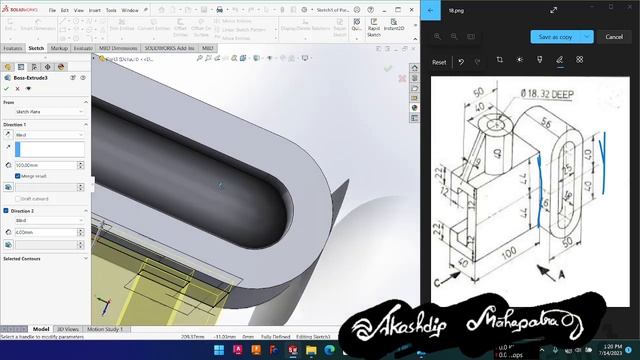Open SOLIDWORKS Resources home icon in task pane
640x360 pixels.
[x=414, y=68]
